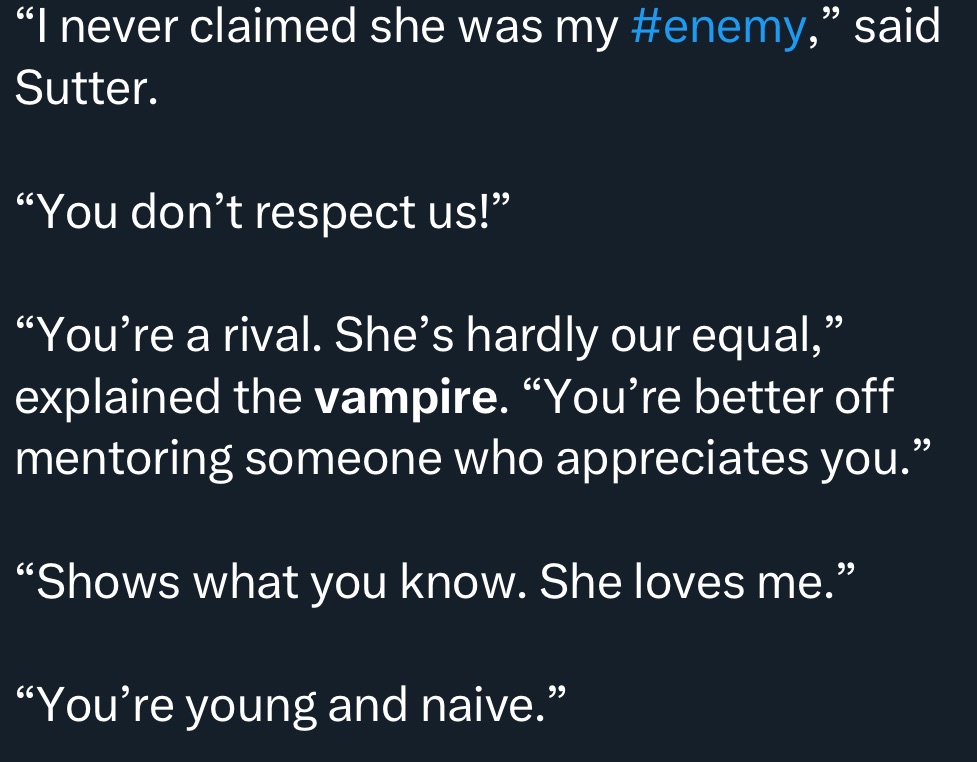Click the bold word "vampire"

click(x=405, y=398)
